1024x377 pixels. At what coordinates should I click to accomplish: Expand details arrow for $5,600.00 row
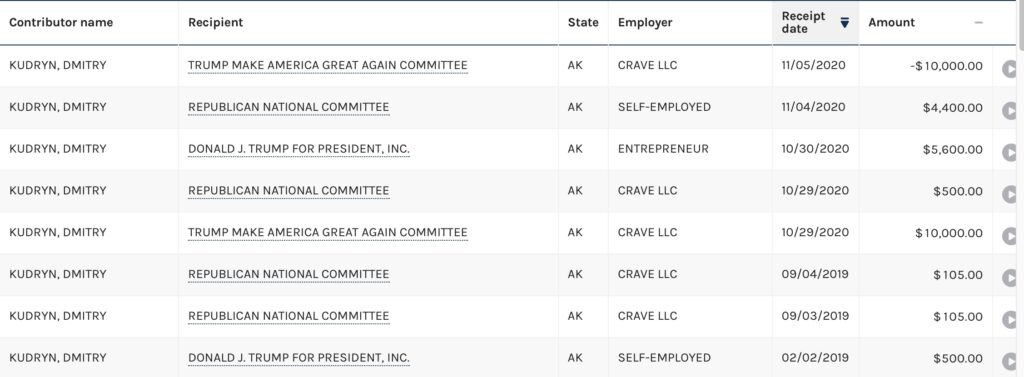(x=1010, y=152)
